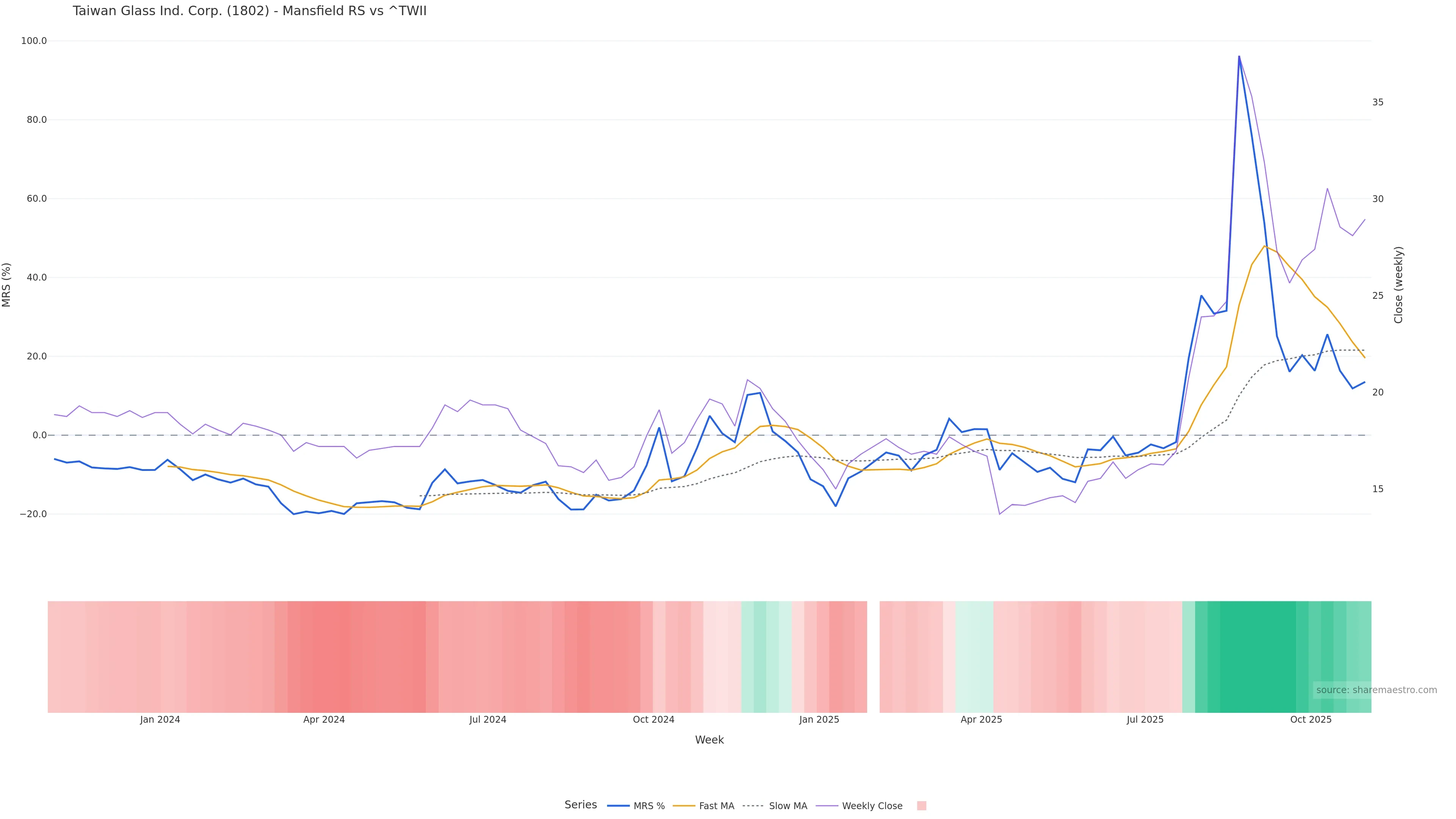Click the 35 tick on right axis
The width and height of the screenshot is (1456, 819).
tap(1378, 102)
